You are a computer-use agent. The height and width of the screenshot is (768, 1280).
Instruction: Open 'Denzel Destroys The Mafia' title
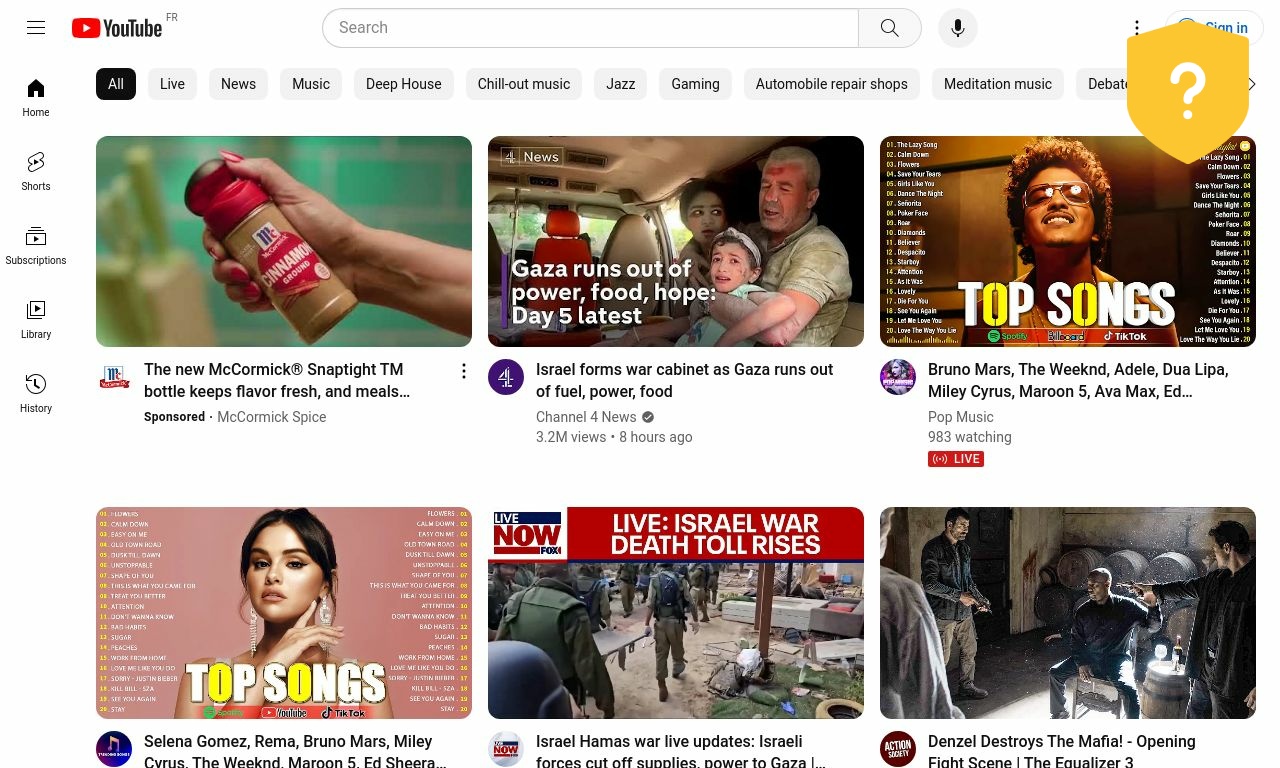point(1062,752)
